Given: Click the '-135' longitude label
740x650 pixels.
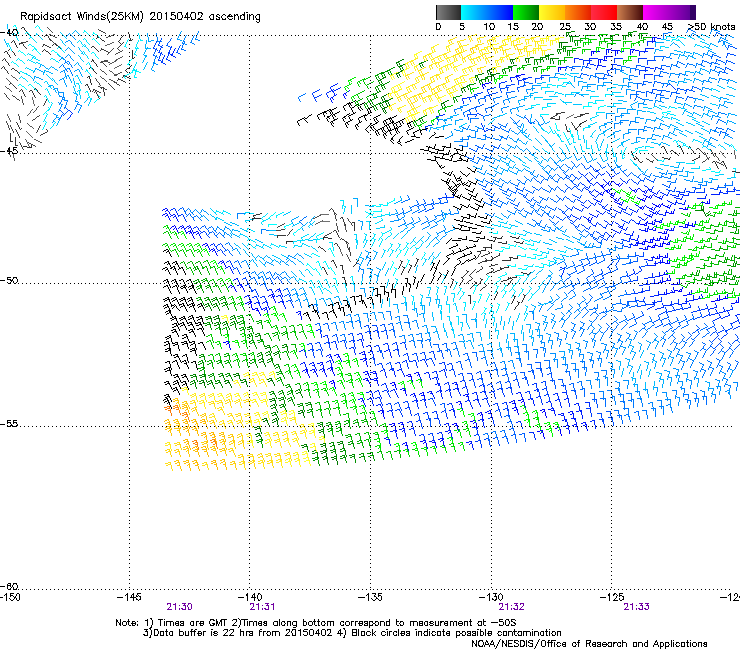Looking at the screenshot, I should tap(370, 597).
